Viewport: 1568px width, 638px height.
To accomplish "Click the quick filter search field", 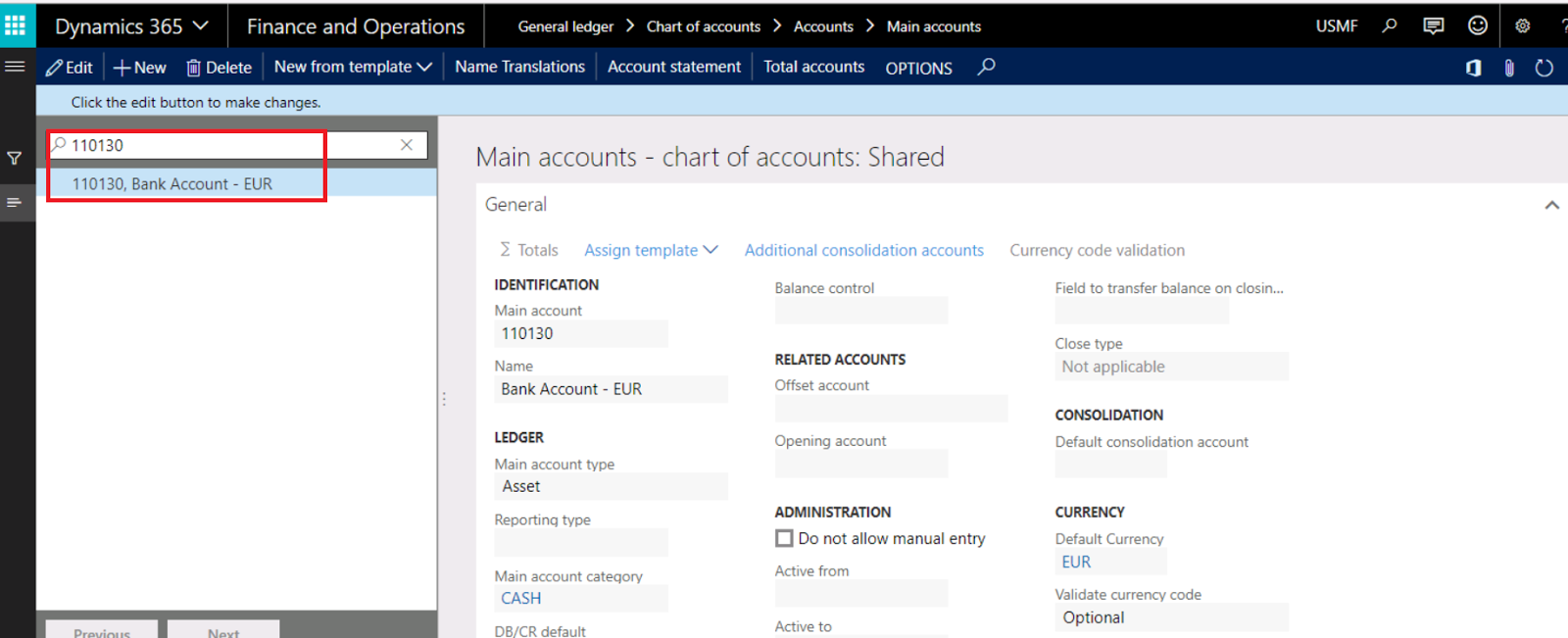I will [238, 145].
